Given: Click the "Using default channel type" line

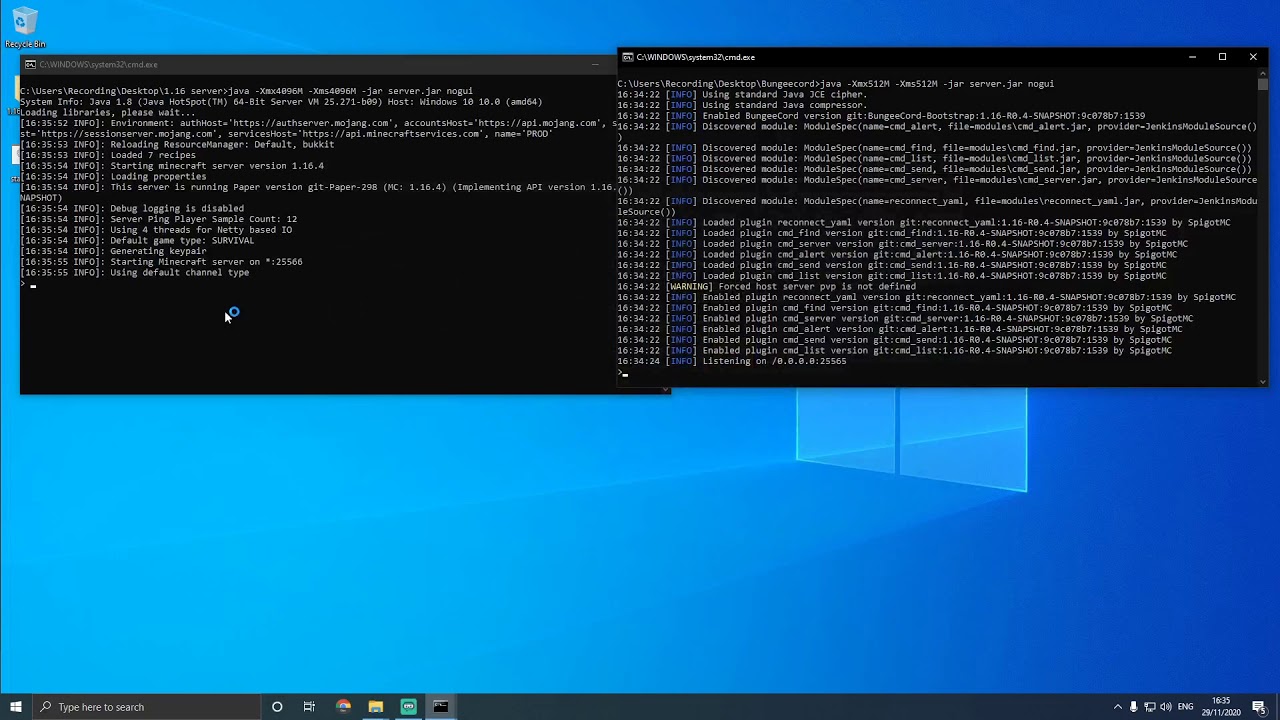Looking at the screenshot, I should coord(134,273).
